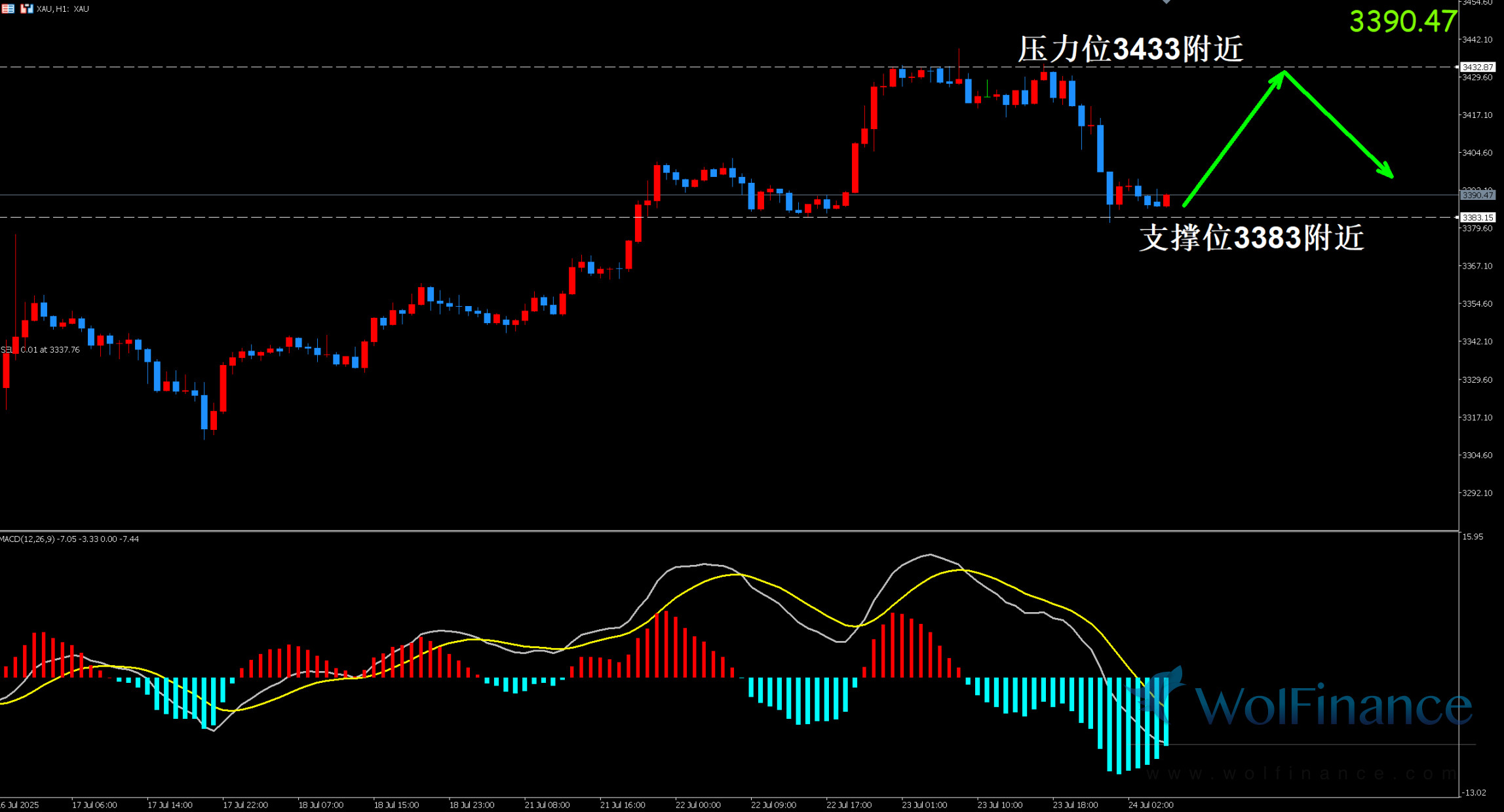Click the '23 Jul 01:00' time label
The image size is (1504, 812).
pyautogui.click(x=924, y=805)
